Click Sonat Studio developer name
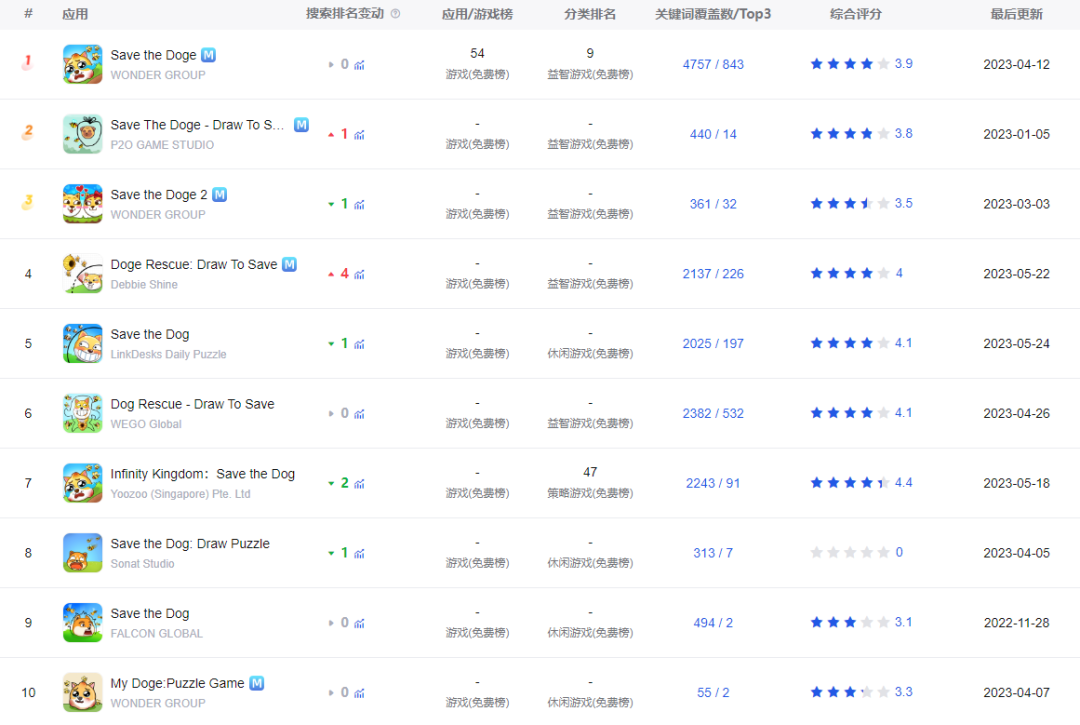Viewport: 1080px width, 725px height. pyautogui.click(x=143, y=563)
